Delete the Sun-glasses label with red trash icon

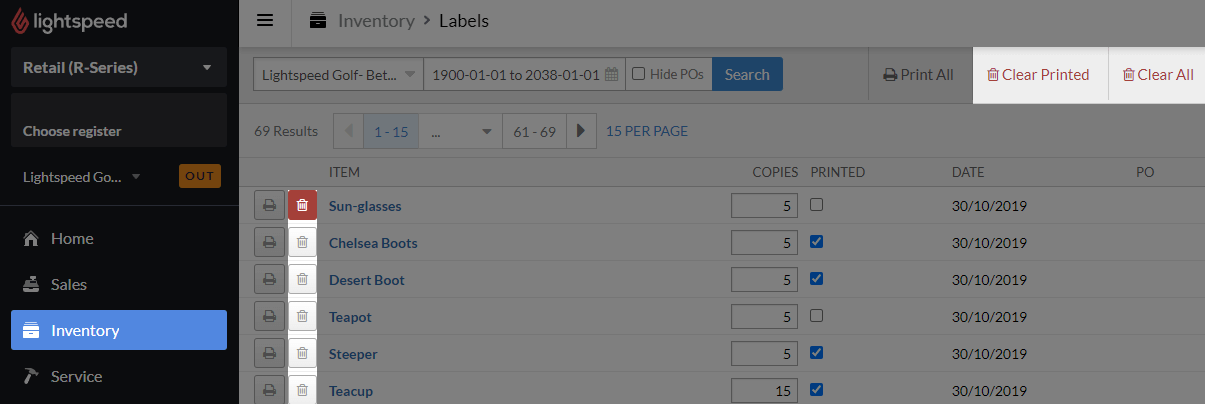tap(302, 206)
